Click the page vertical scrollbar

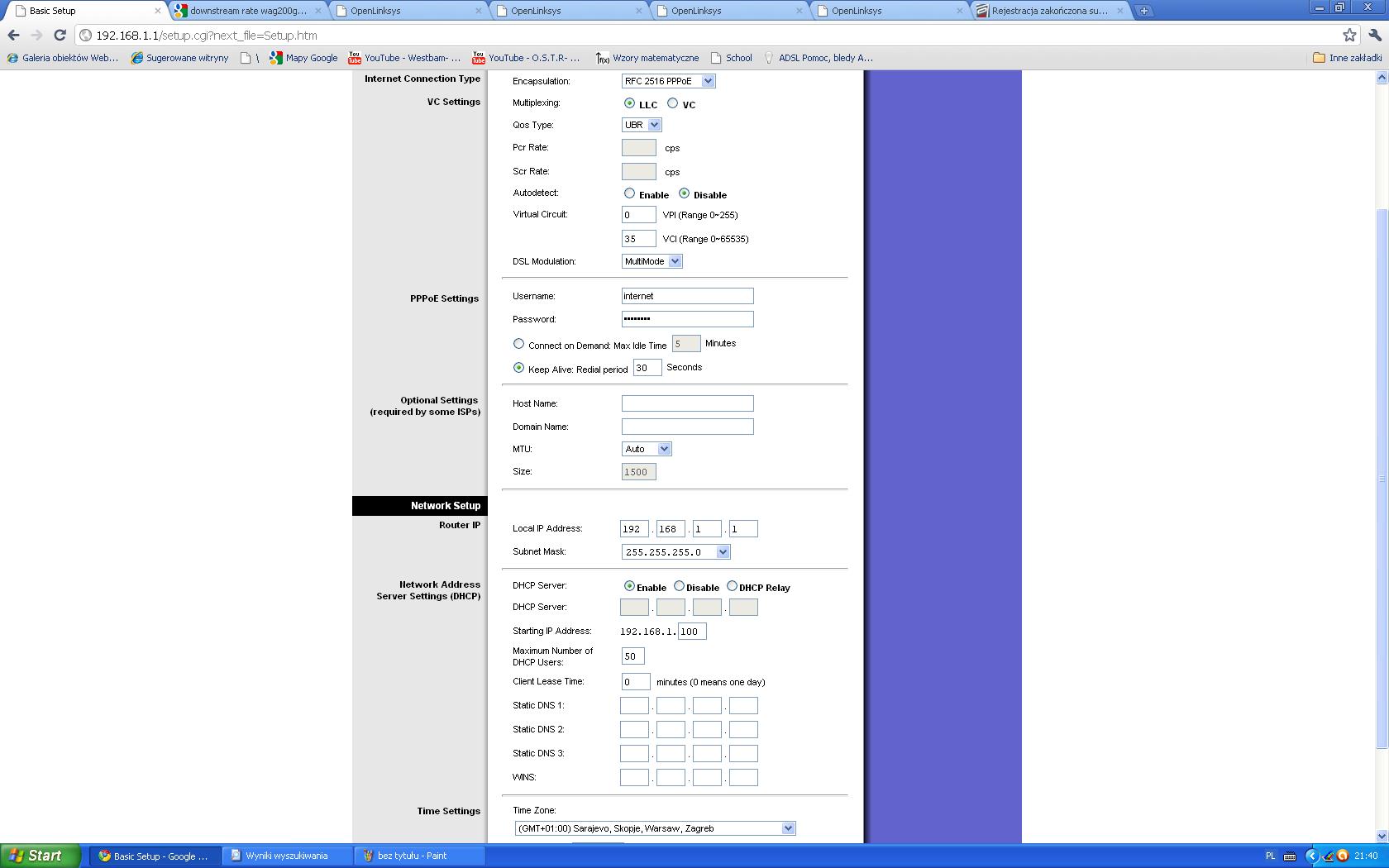point(1381,478)
